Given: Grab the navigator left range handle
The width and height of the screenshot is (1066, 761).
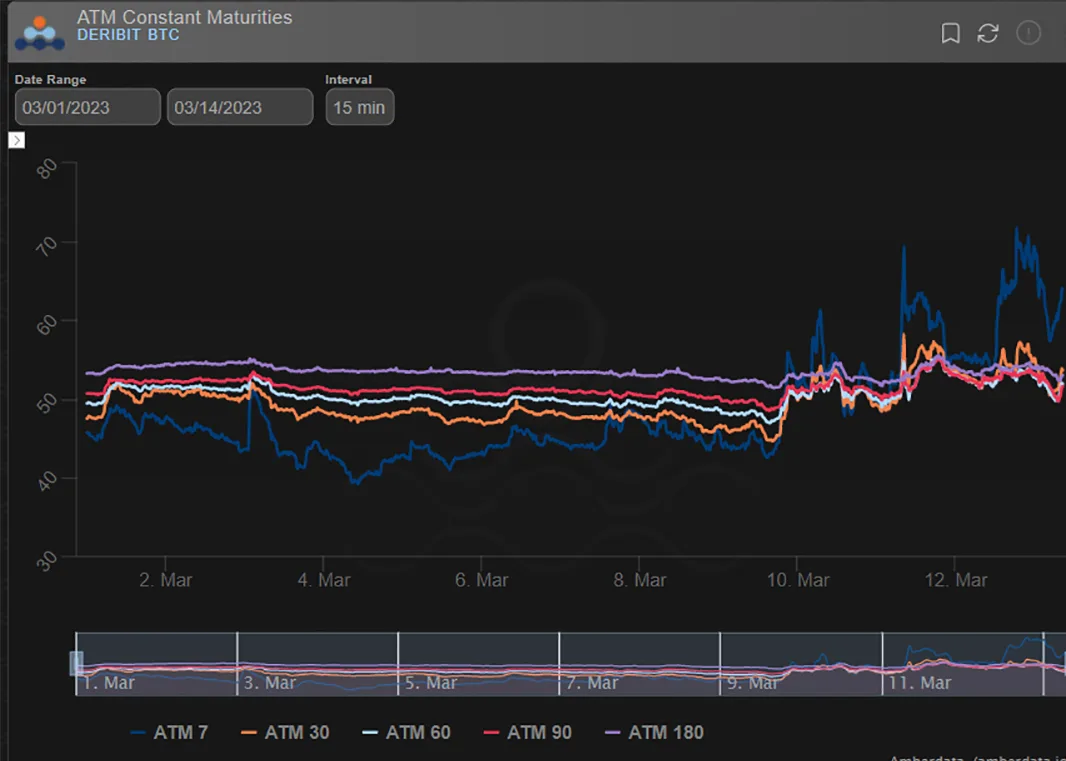Looking at the screenshot, I should point(77,664).
